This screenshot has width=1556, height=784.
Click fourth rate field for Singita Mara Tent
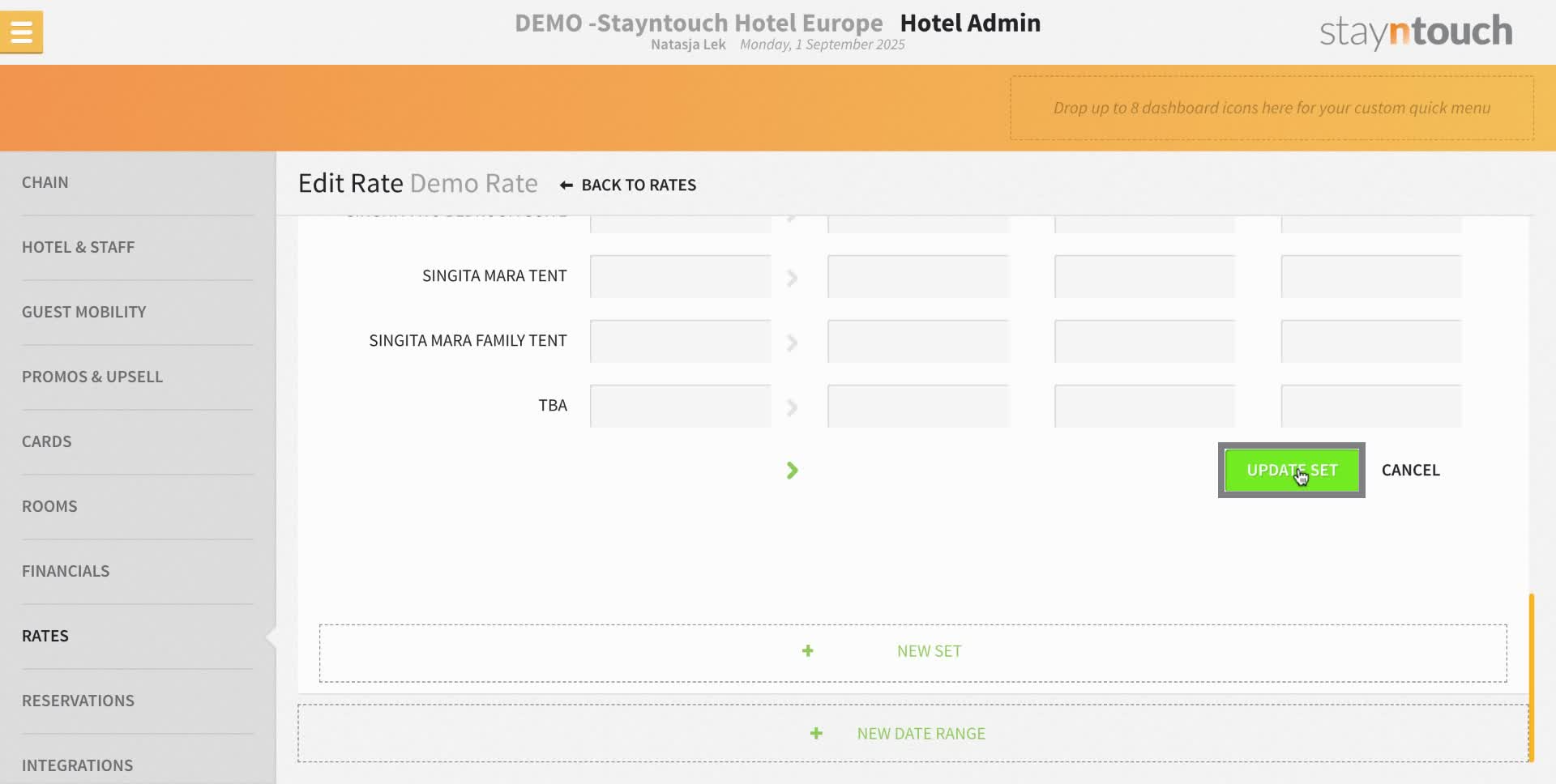point(1371,276)
